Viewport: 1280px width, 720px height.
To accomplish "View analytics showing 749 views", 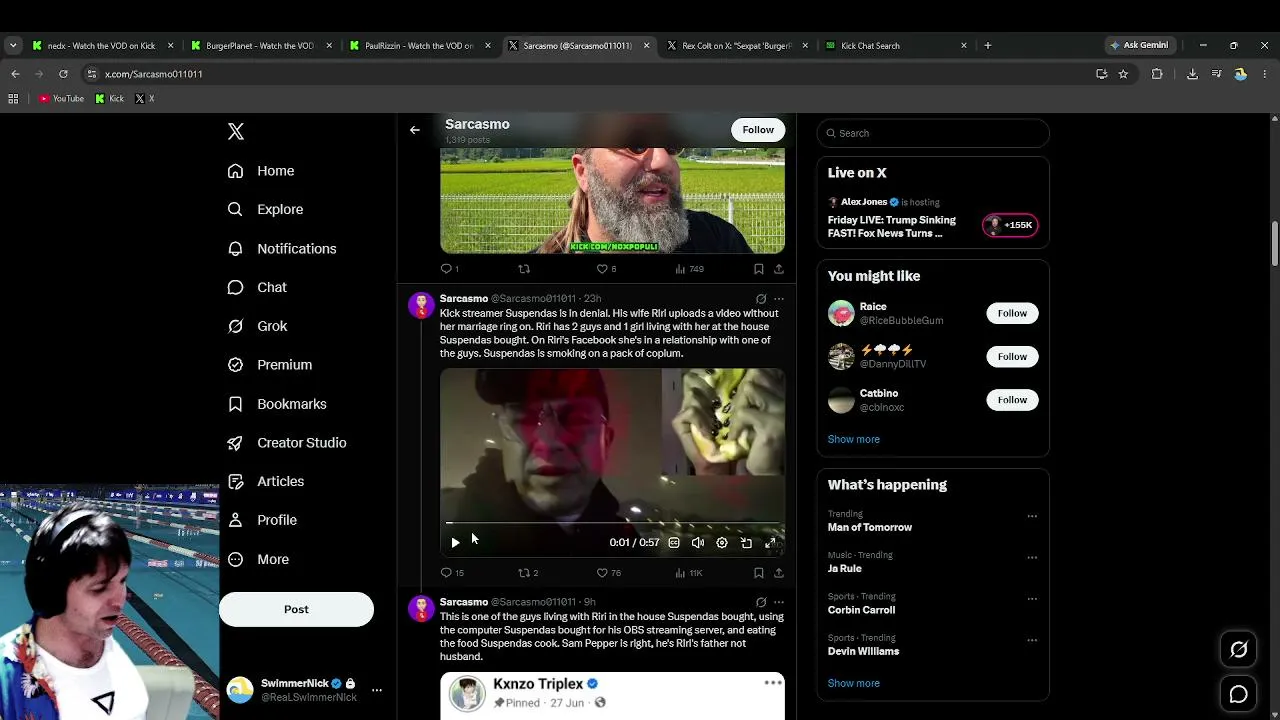I will pyautogui.click(x=690, y=269).
